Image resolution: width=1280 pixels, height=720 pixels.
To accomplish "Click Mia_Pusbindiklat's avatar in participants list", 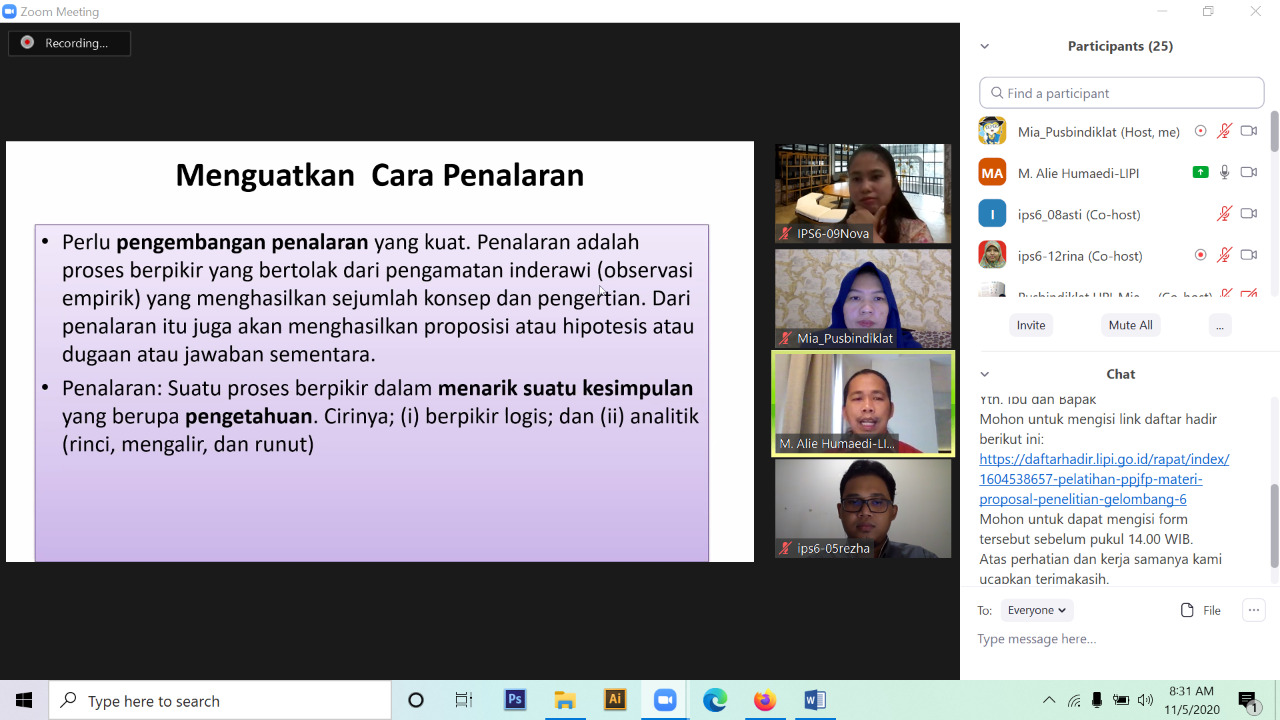I will tap(992, 131).
